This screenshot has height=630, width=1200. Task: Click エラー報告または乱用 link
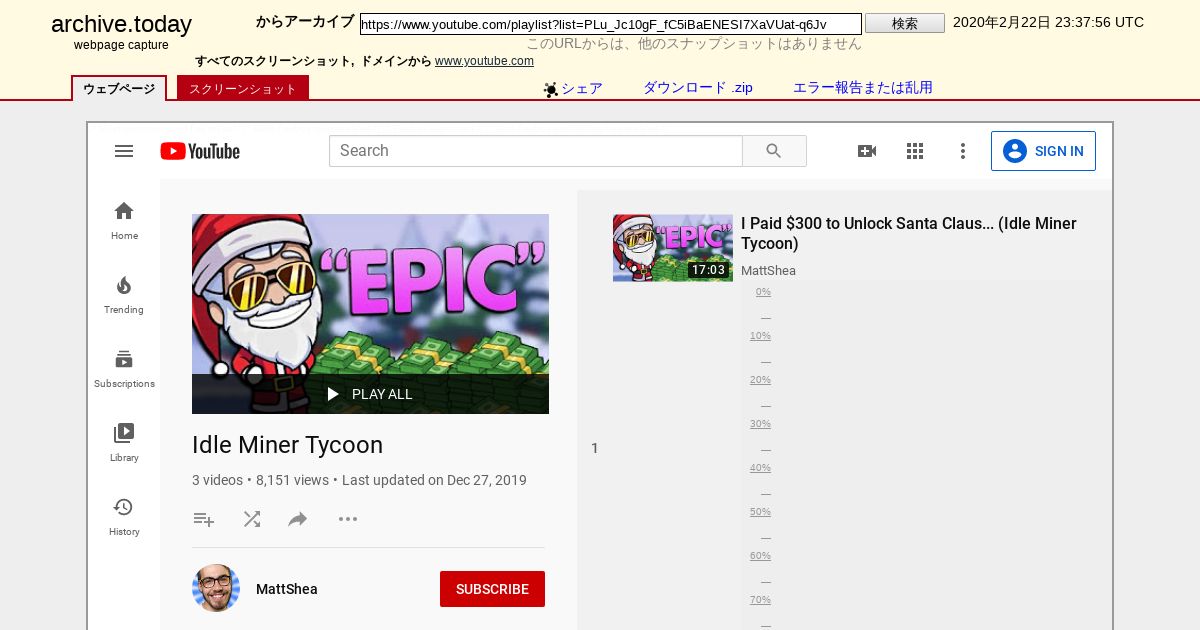point(863,88)
